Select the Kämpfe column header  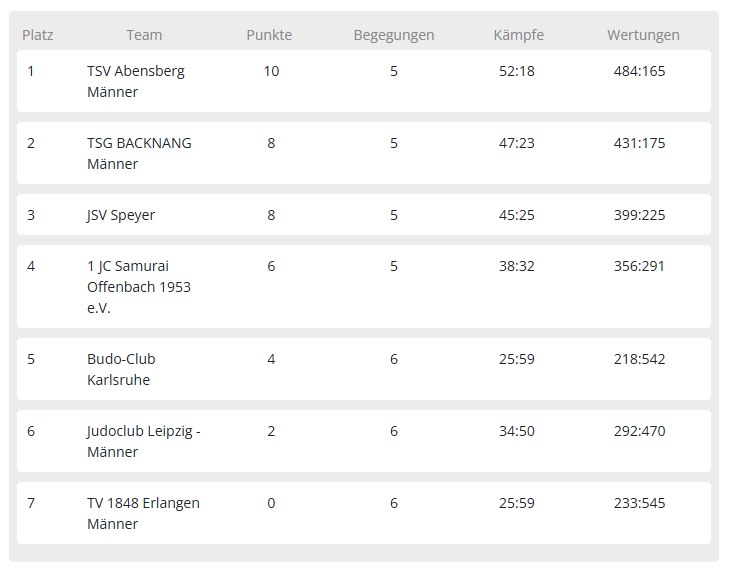[518, 35]
